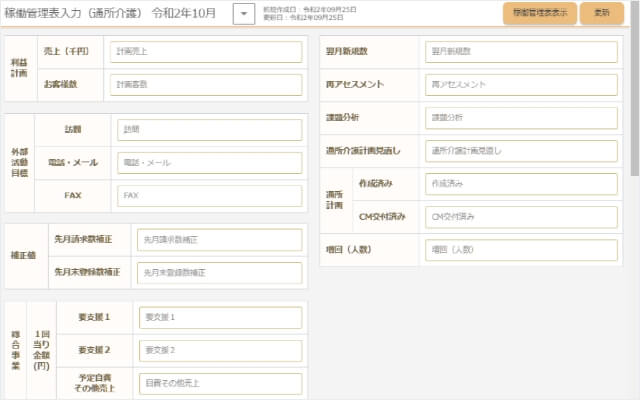Click the 外部活動目標 section label

click(19, 163)
